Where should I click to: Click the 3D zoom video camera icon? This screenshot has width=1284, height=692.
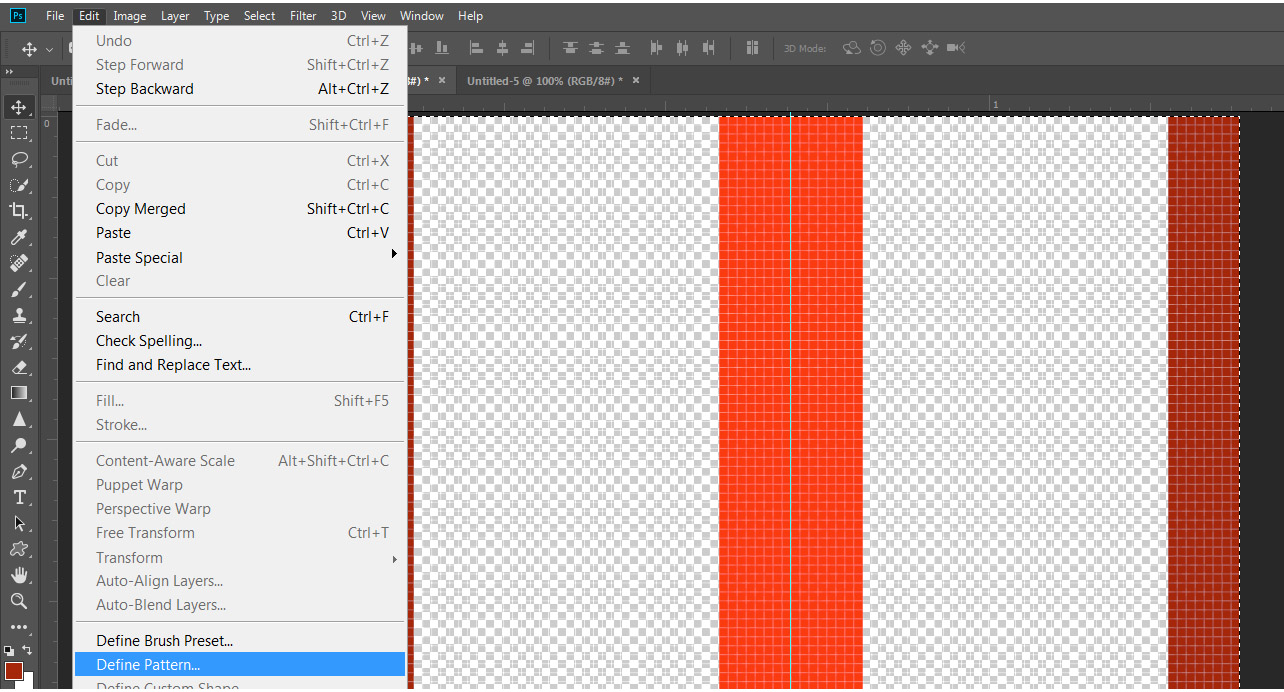[955, 48]
